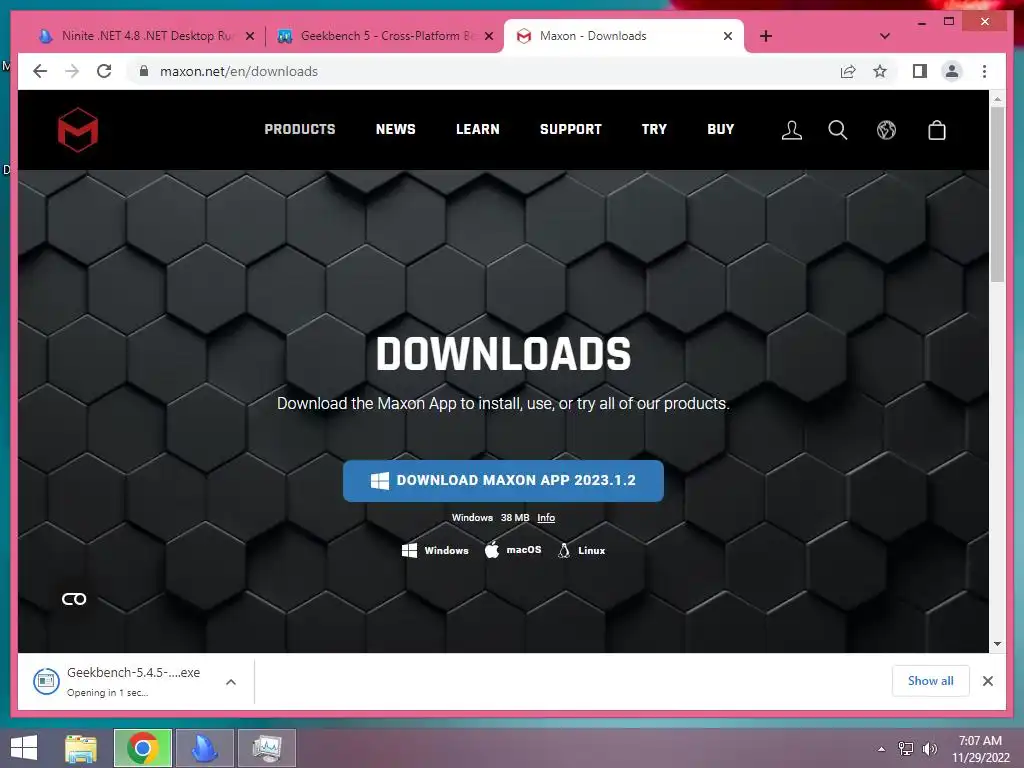Share this page via share icon
This screenshot has height=768, width=1024.
click(x=848, y=71)
